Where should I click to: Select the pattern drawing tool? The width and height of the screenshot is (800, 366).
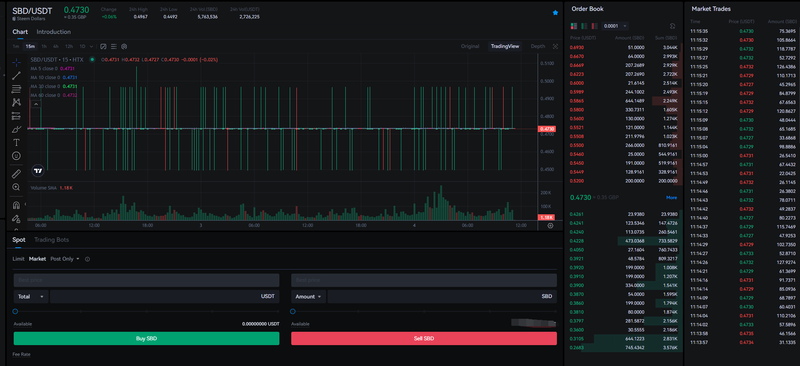[16, 102]
